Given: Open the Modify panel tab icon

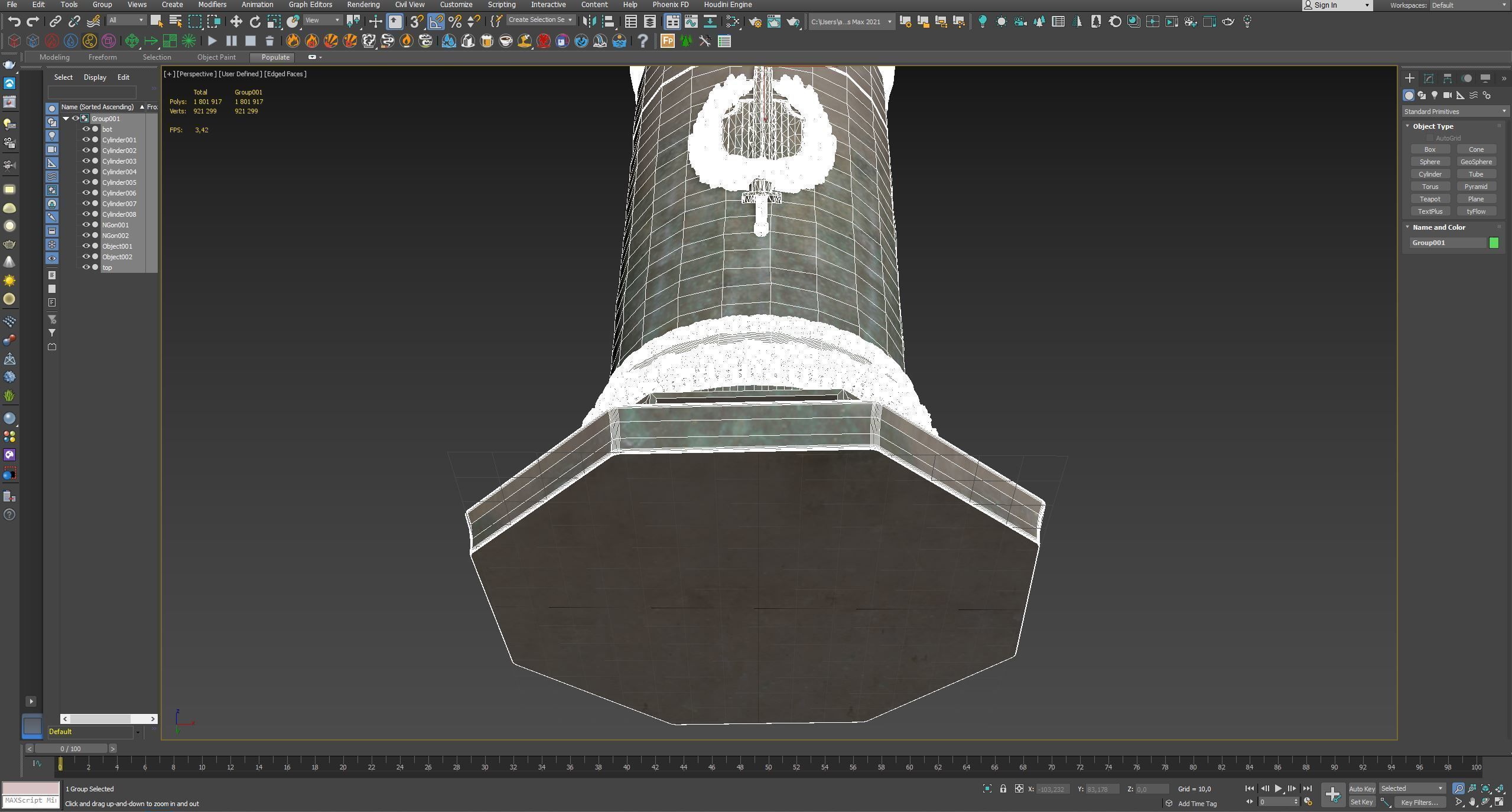Looking at the screenshot, I should tap(1429, 78).
